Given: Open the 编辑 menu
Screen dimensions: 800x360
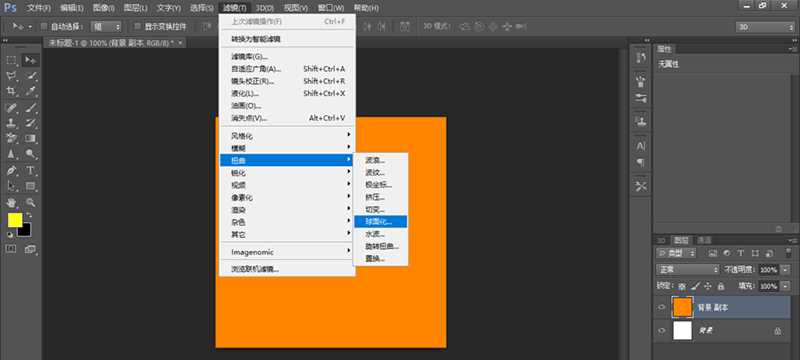Looking at the screenshot, I should 72,8.
